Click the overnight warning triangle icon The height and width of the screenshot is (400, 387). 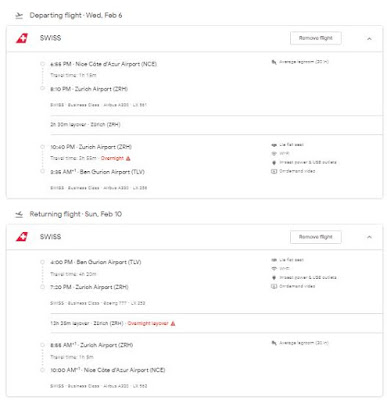click(x=128, y=158)
